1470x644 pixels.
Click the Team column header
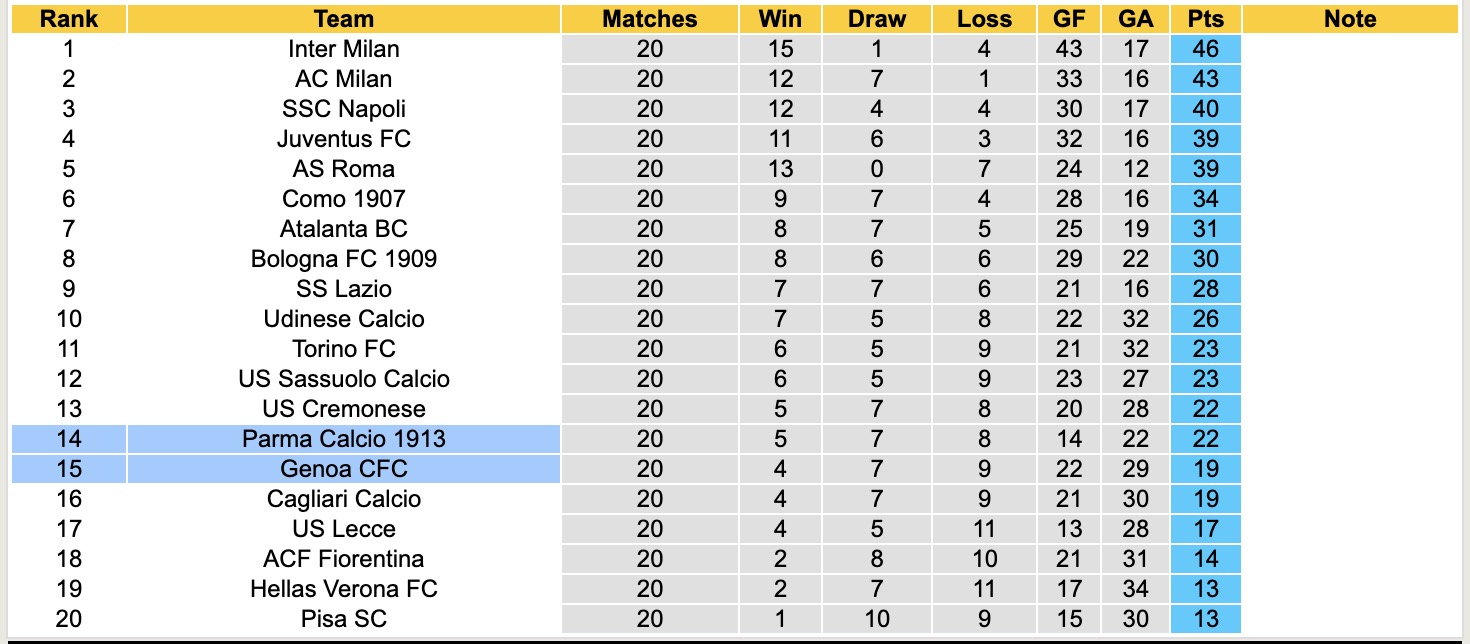tap(343, 19)
